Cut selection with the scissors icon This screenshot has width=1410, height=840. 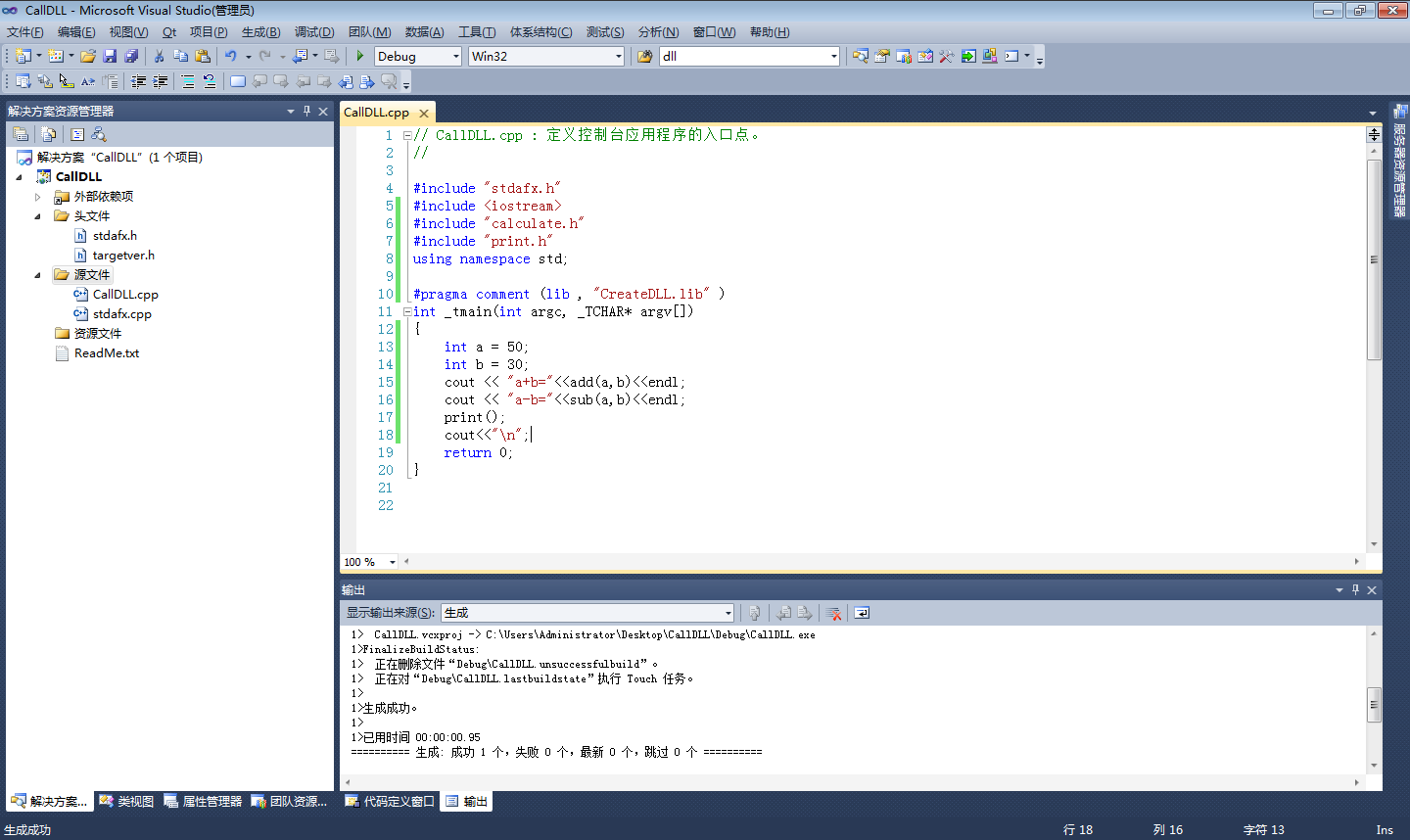point(159,56)
